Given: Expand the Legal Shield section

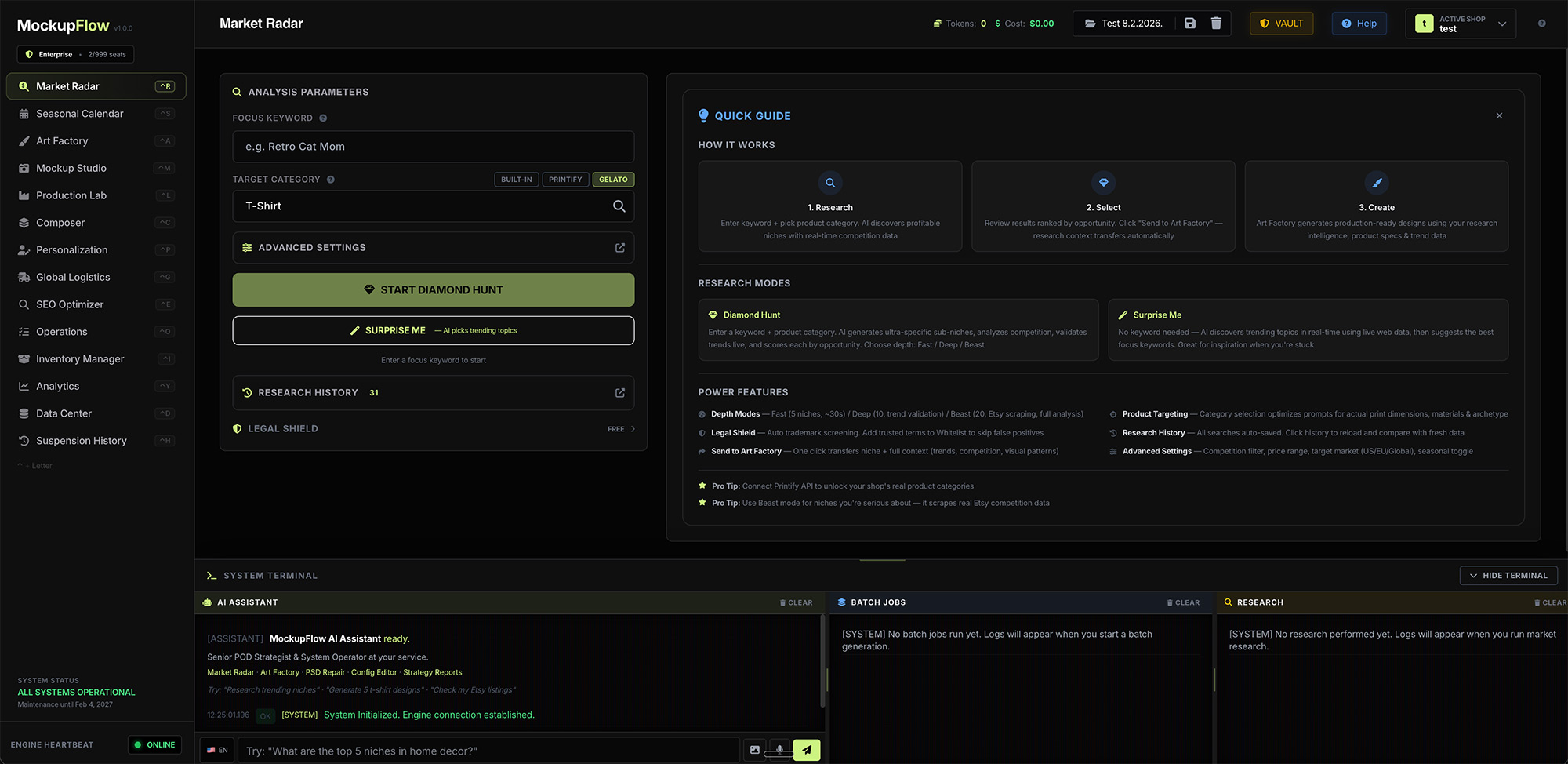Looking at the screenshot, I should point(433,428).
